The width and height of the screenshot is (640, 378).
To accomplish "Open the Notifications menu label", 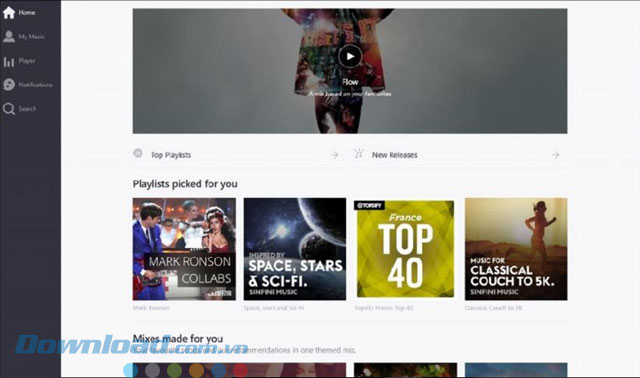I will point(36,85).
